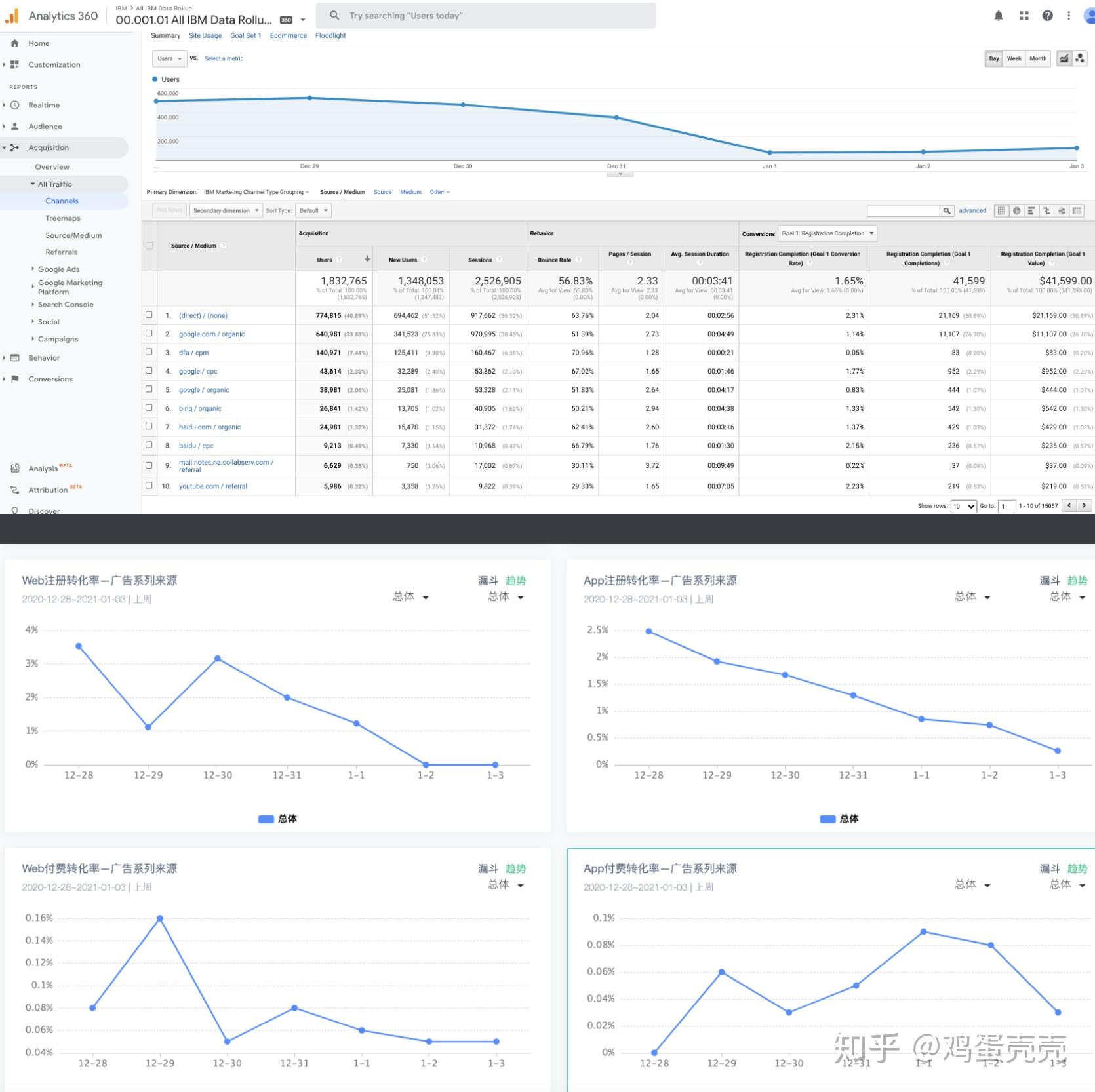Open the Treemaps report in sidebar
The width and height of the screenshot is (1095, 1092).
coord(63,218)
